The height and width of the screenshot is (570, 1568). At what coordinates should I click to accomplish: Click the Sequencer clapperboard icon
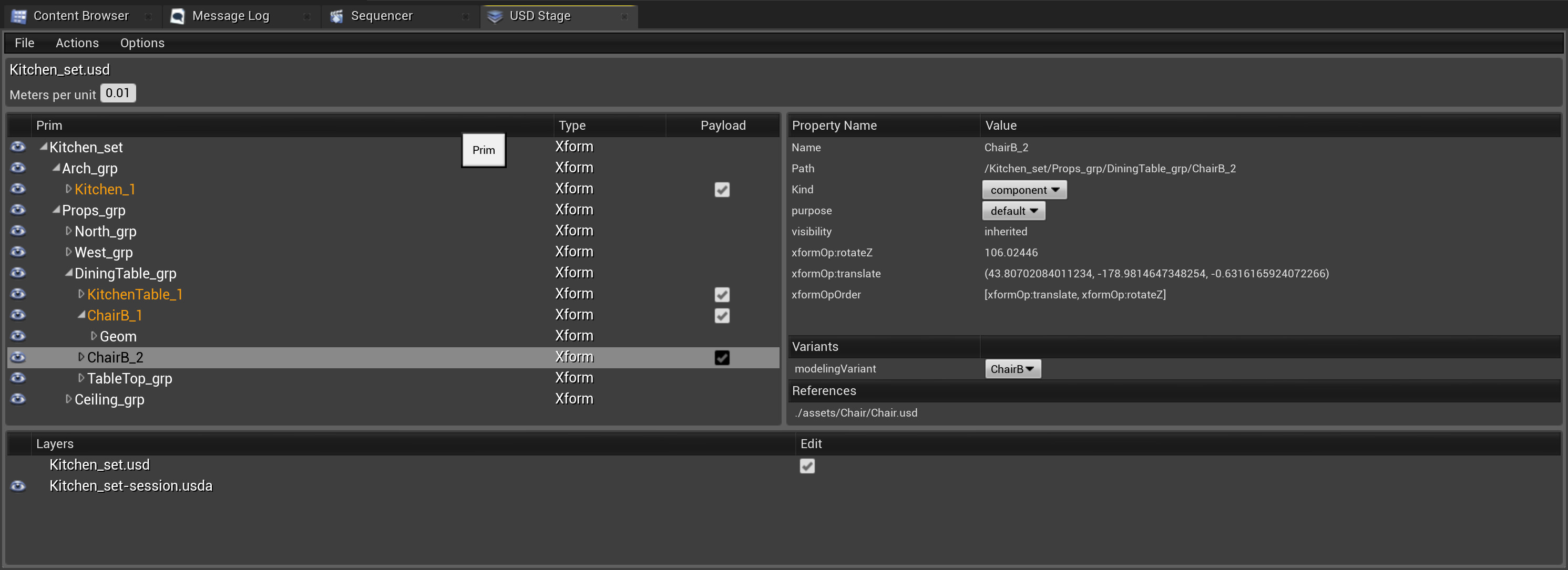click(336, 16)
